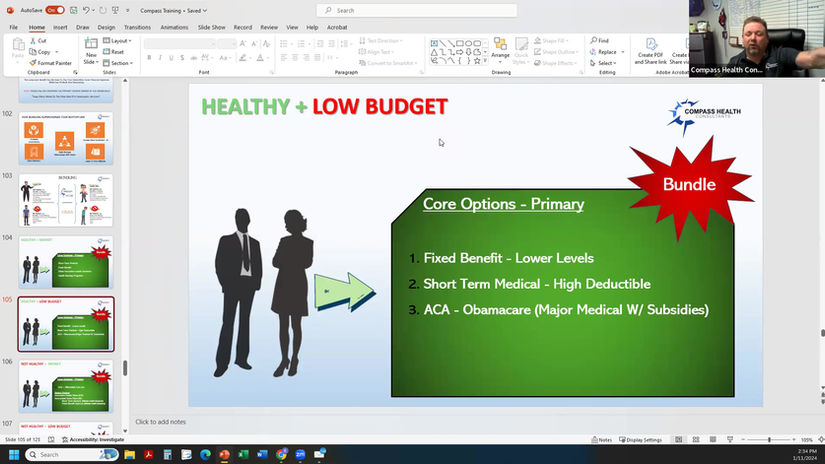The height and width of the screenshot is (464, 825).
Task: Expand the shapes gallery More arrow
Action: 485,62
